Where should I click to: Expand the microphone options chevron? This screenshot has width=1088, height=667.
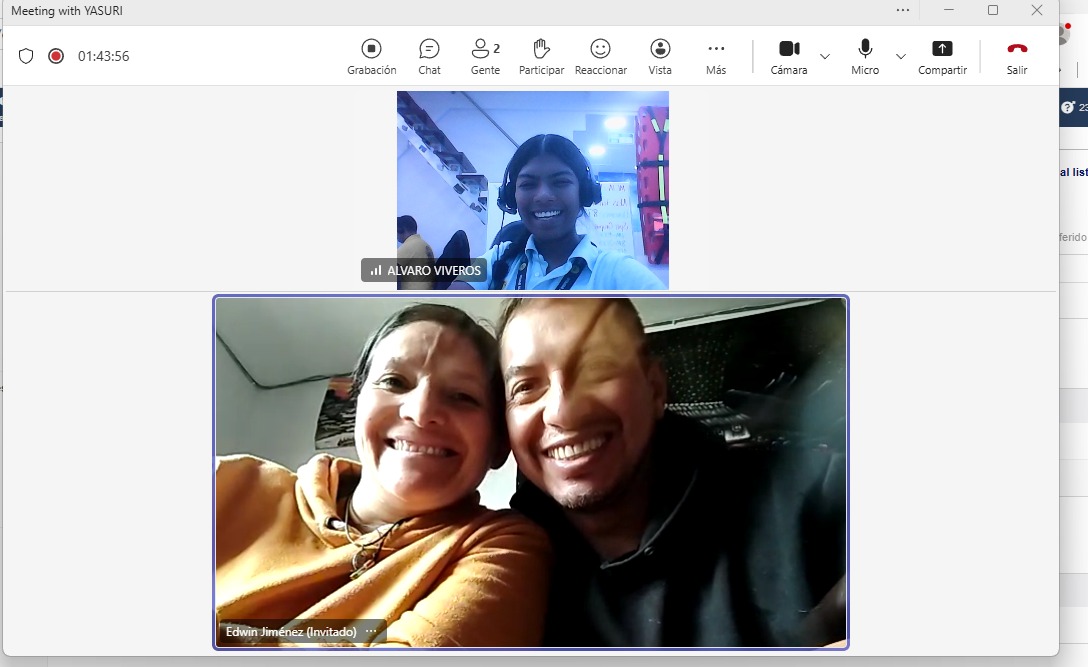[x=901, y=56]
